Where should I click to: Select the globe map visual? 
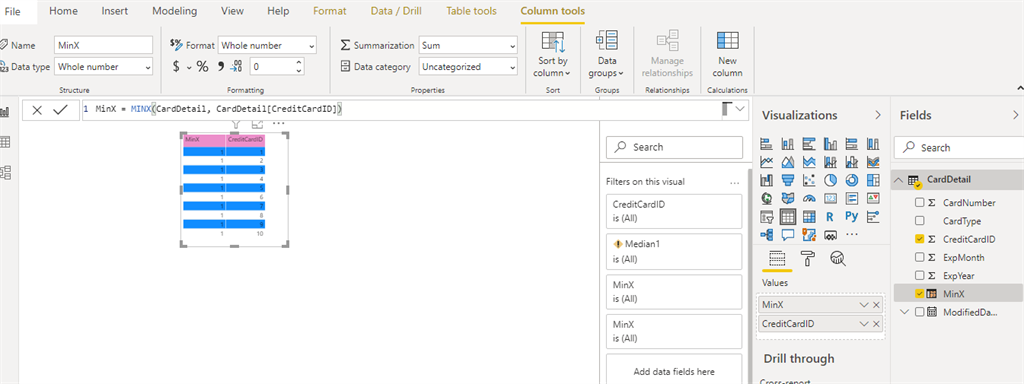click(x=767, y=198)
